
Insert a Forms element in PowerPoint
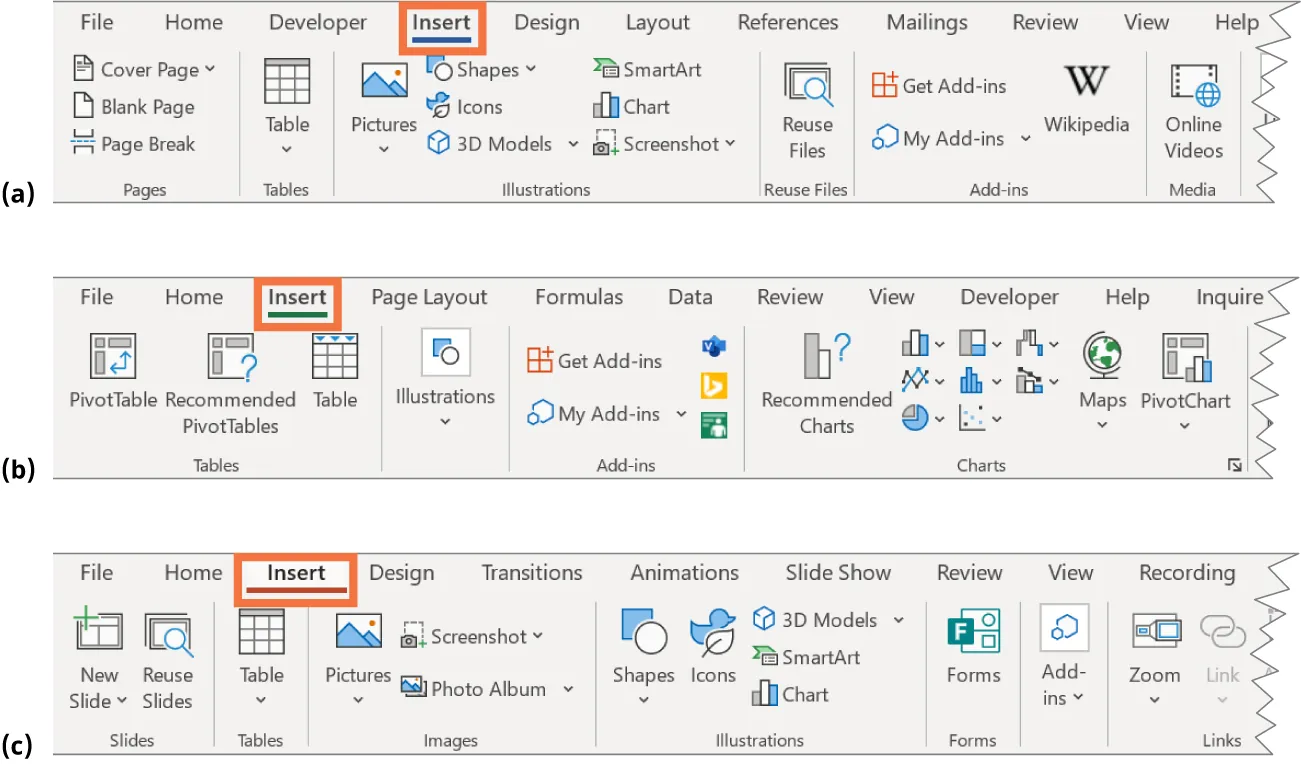(x=971, y=645)
